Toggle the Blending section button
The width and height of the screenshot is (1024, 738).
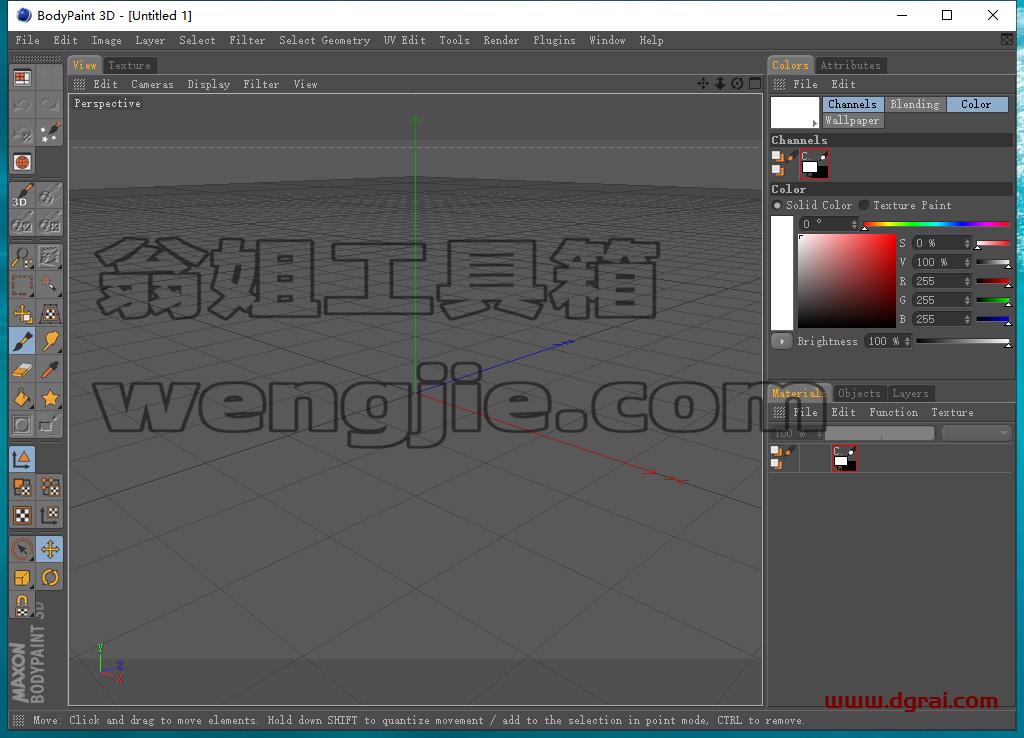[914, 104]
